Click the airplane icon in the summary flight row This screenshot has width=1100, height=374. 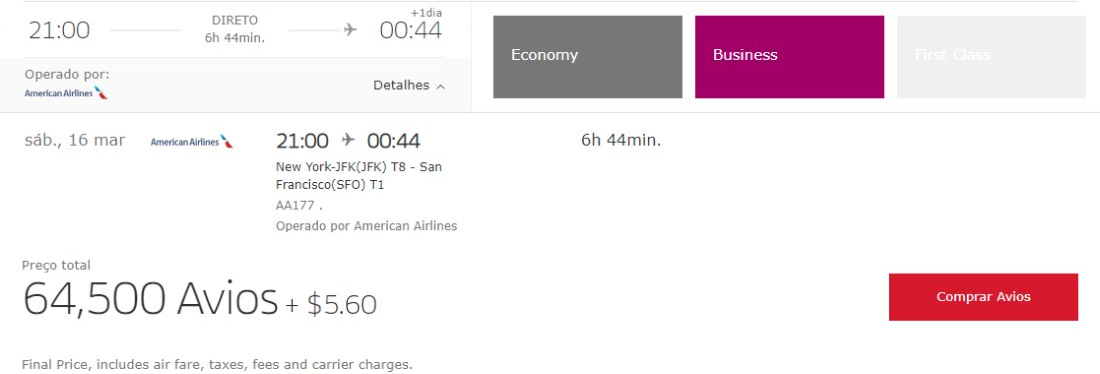(350, 29)
